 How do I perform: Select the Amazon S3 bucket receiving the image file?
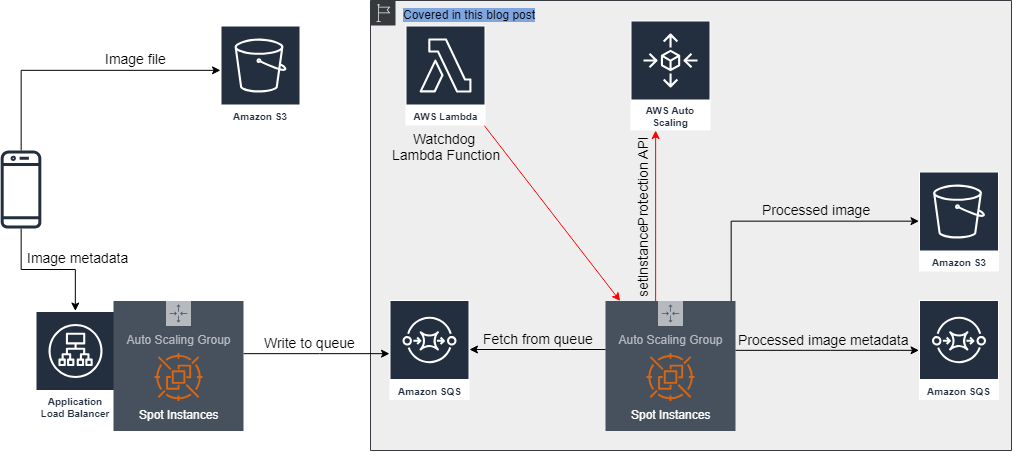pyautogui.click(x=260, y=66)
